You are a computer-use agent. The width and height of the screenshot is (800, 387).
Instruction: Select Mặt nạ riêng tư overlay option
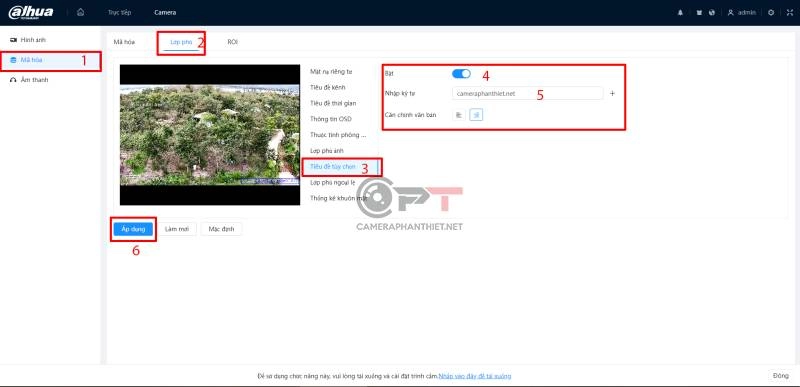click(x=331, y=72)
